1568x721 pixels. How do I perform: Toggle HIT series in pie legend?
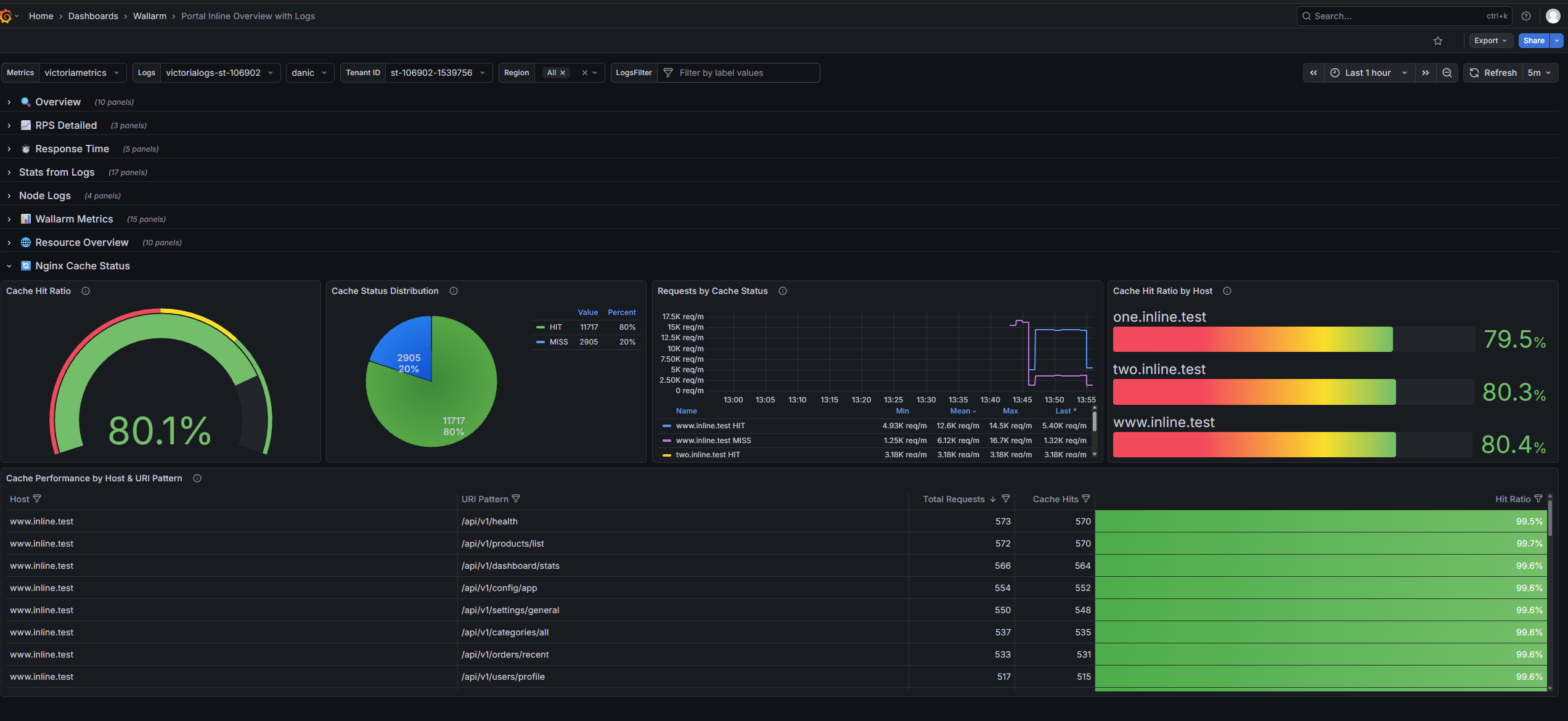tap(555, 327)
